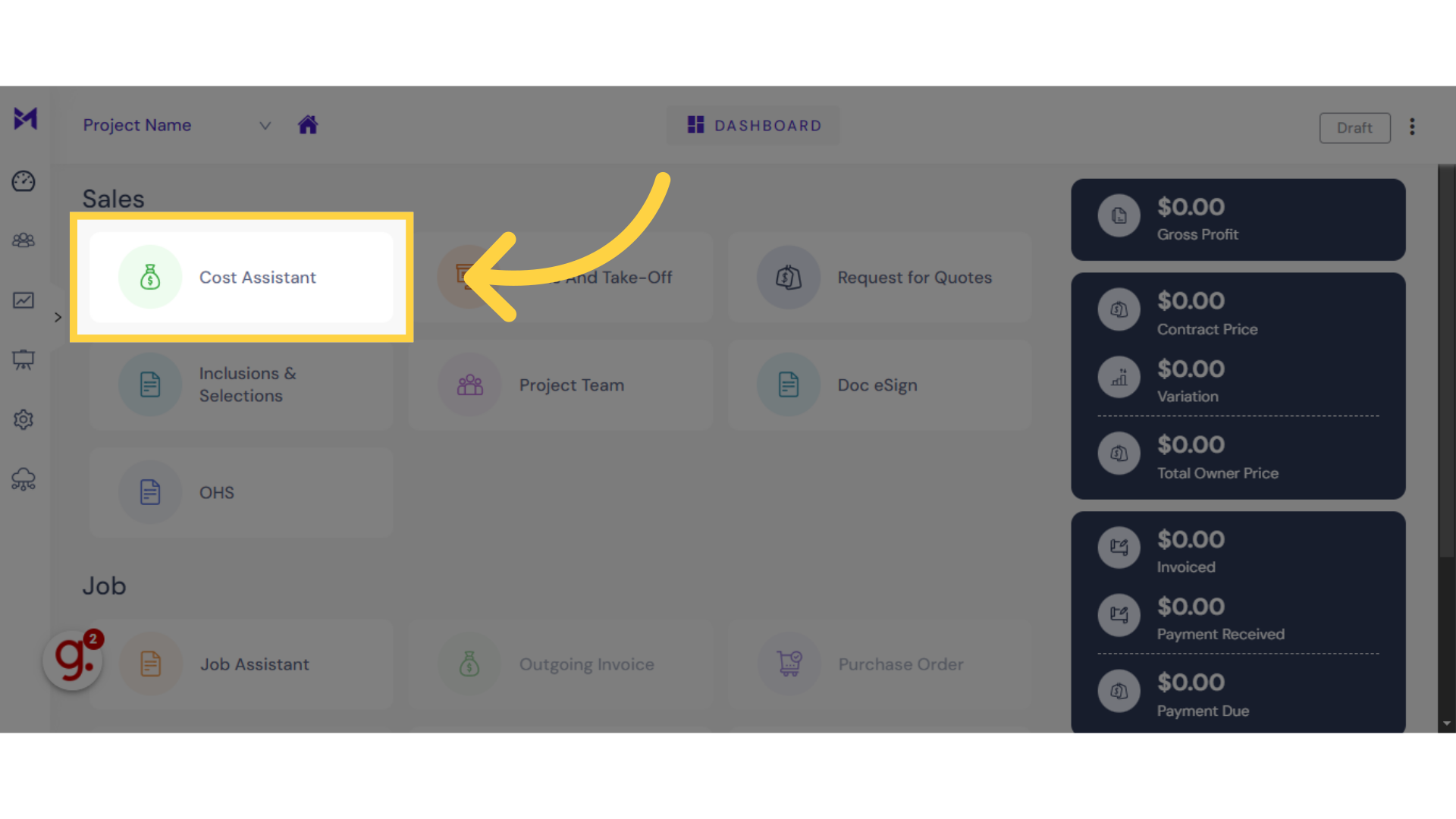Screen dimensions: 1456x819
Task: Click the three-dot menu options
Action: (x=1412, y=127)
